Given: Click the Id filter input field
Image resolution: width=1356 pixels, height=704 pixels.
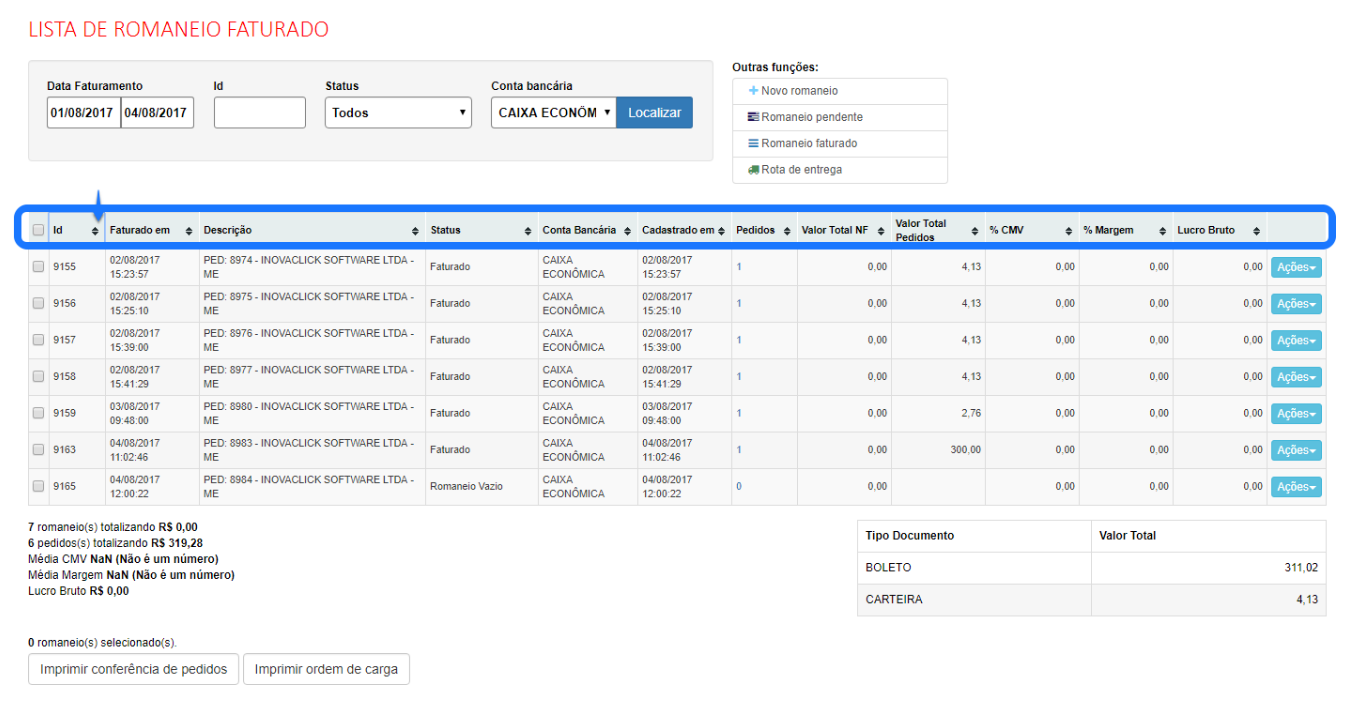Looking at the screenshot, I should [259, 113].
